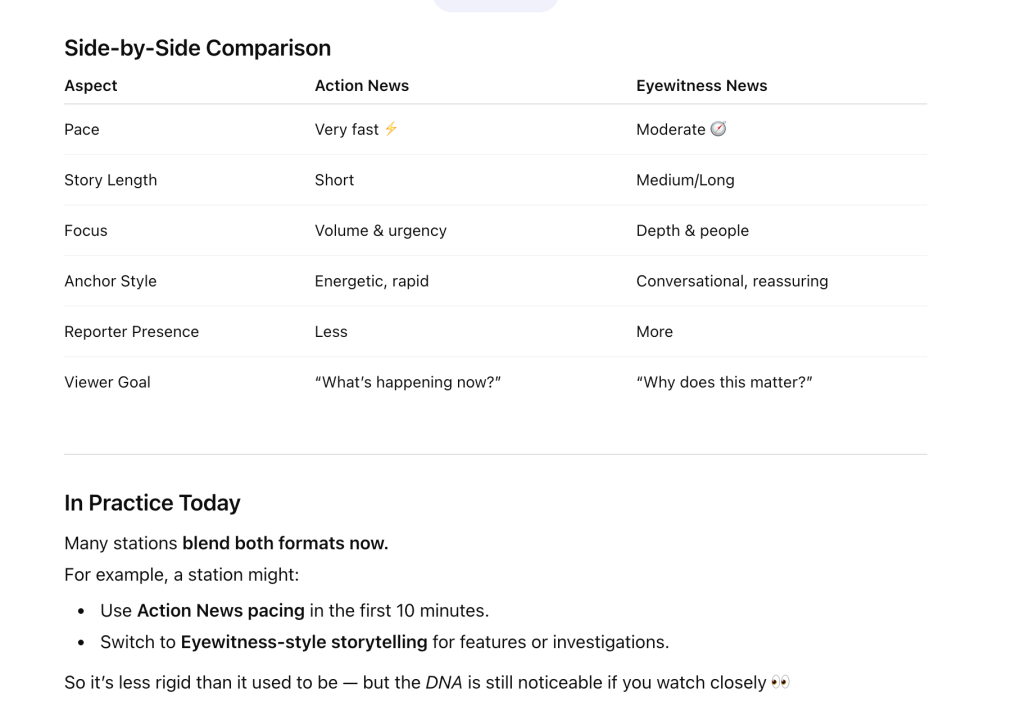Select the Side-by-Side Comparison heading
Image resolution: width=1034 pixels, height=720 pixels.
[197, 48]
